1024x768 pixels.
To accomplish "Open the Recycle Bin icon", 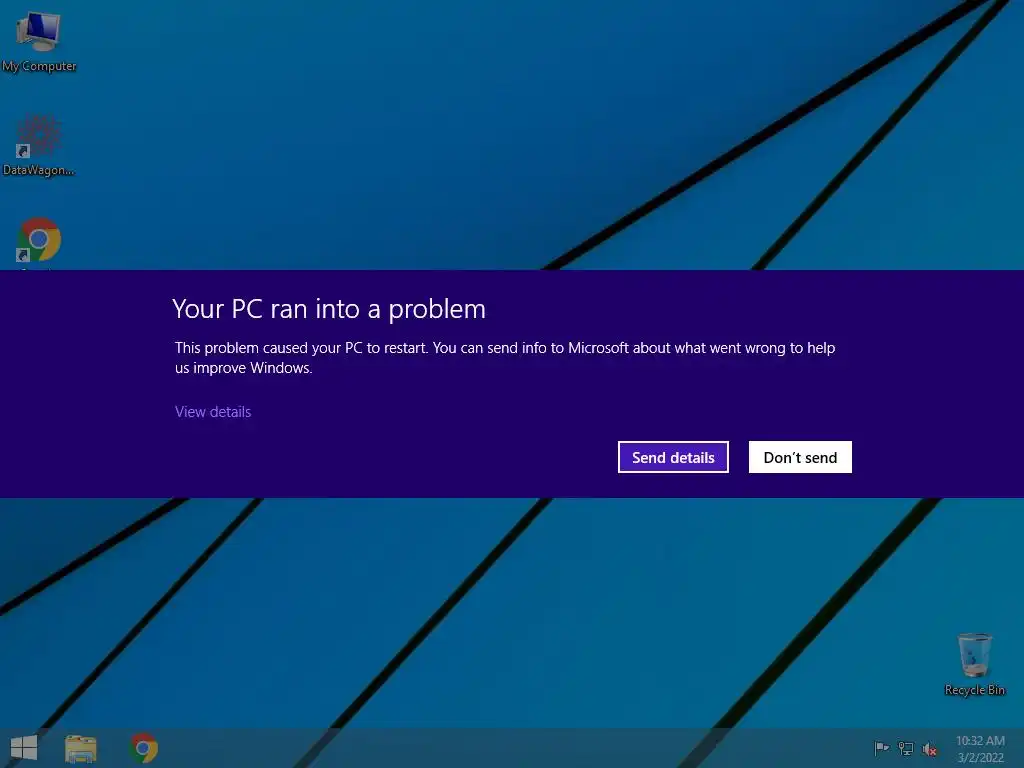I will tap(974, 664).
